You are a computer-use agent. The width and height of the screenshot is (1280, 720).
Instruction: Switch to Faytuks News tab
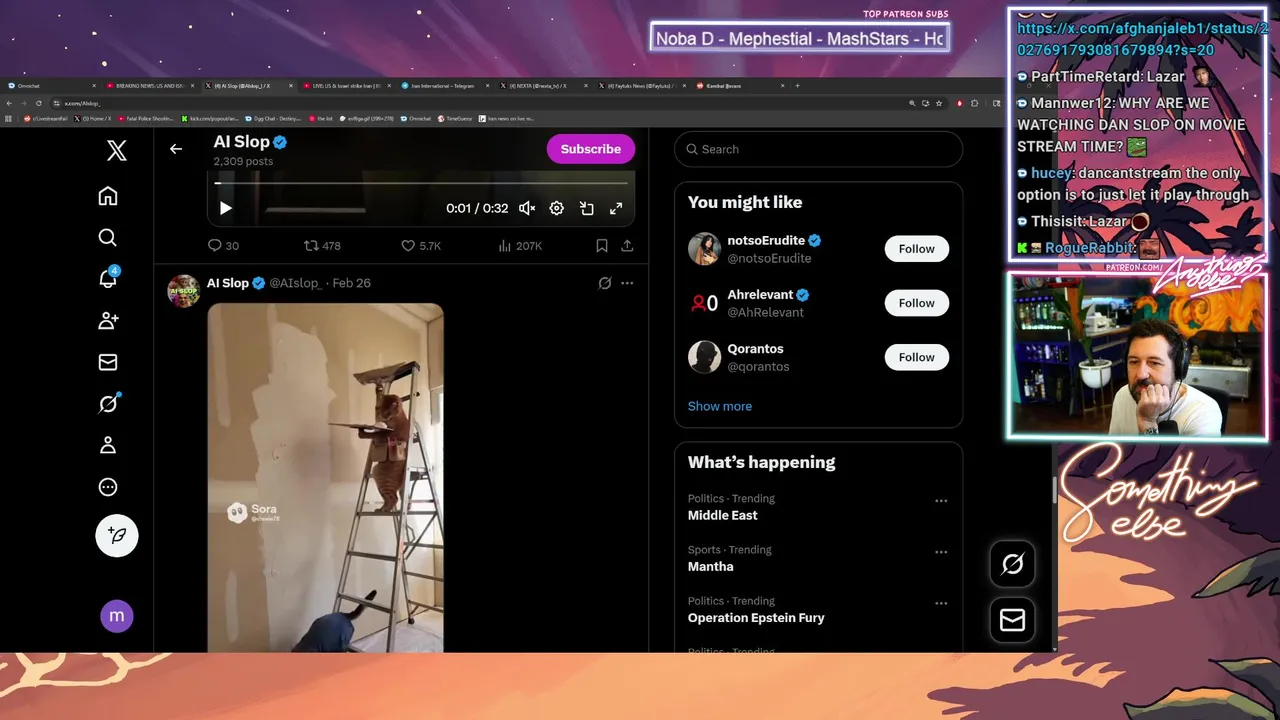point(641,86)
